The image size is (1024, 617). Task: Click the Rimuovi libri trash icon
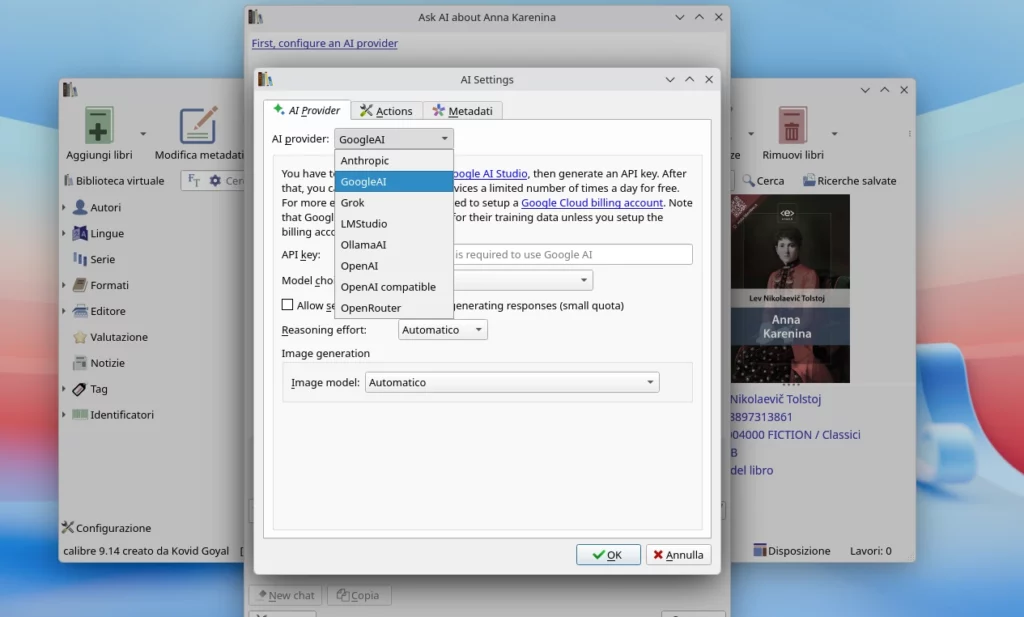[792, 125]
